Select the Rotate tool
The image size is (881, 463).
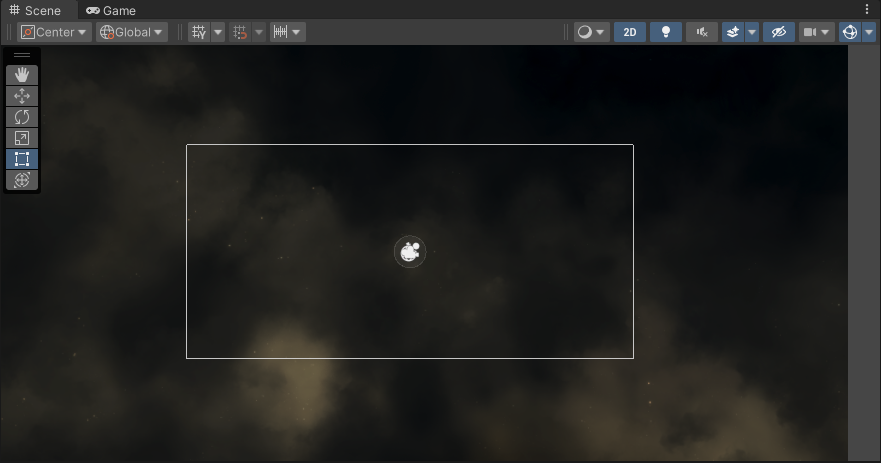pos(22,117)
